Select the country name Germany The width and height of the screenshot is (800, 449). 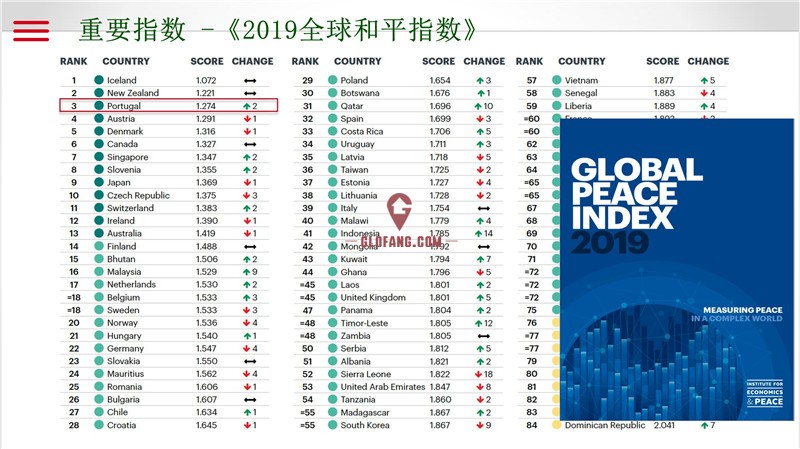[125, 348]
